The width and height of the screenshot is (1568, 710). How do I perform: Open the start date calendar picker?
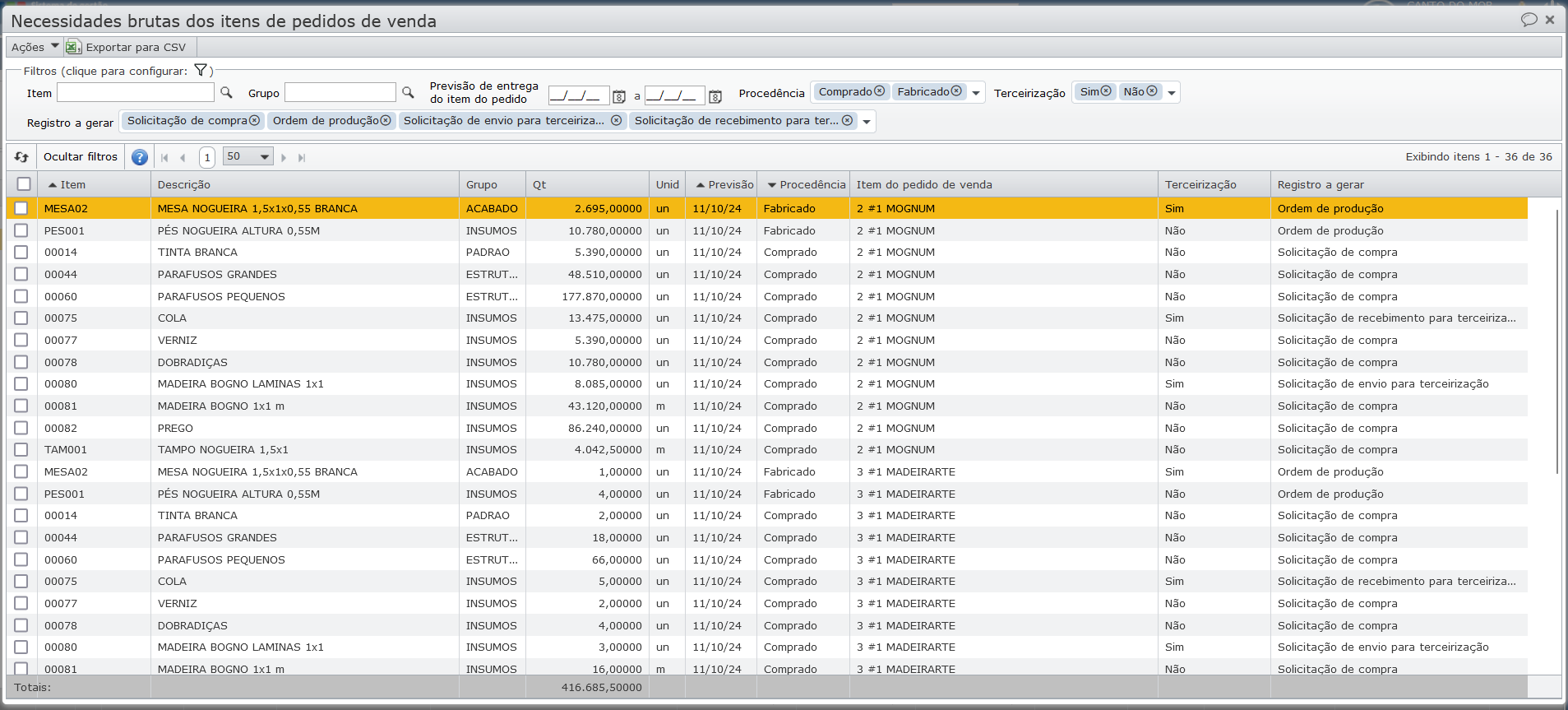(619, 96)
